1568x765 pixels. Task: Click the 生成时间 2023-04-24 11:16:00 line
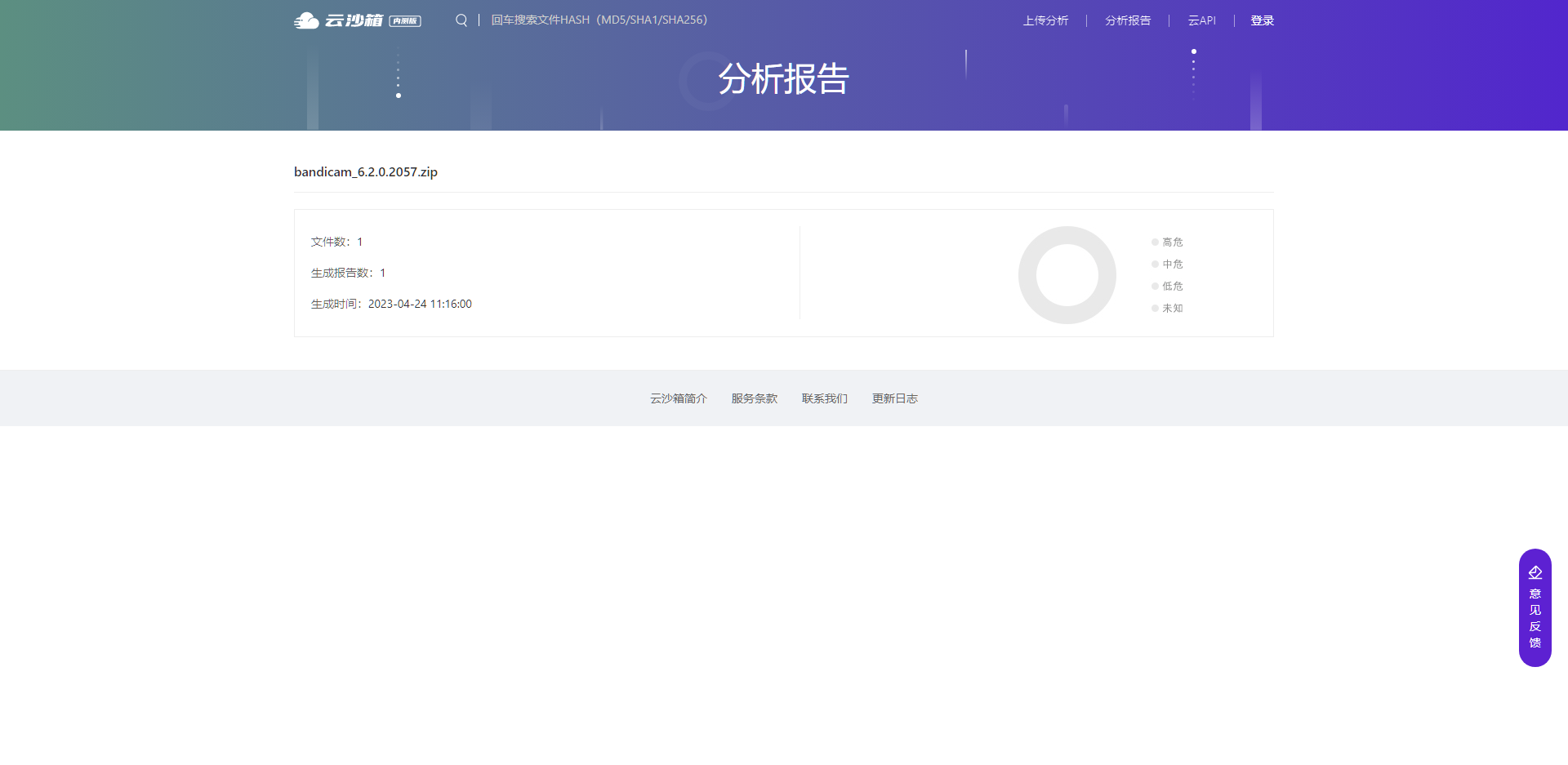391,304
